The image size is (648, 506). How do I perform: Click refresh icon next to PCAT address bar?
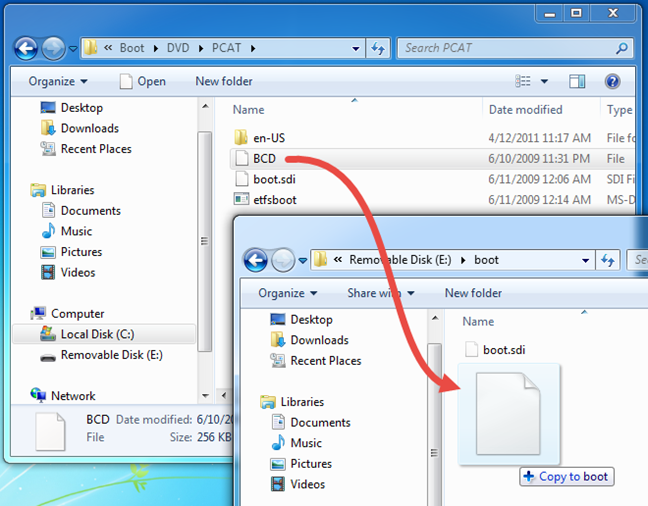(x=378, y=47)
